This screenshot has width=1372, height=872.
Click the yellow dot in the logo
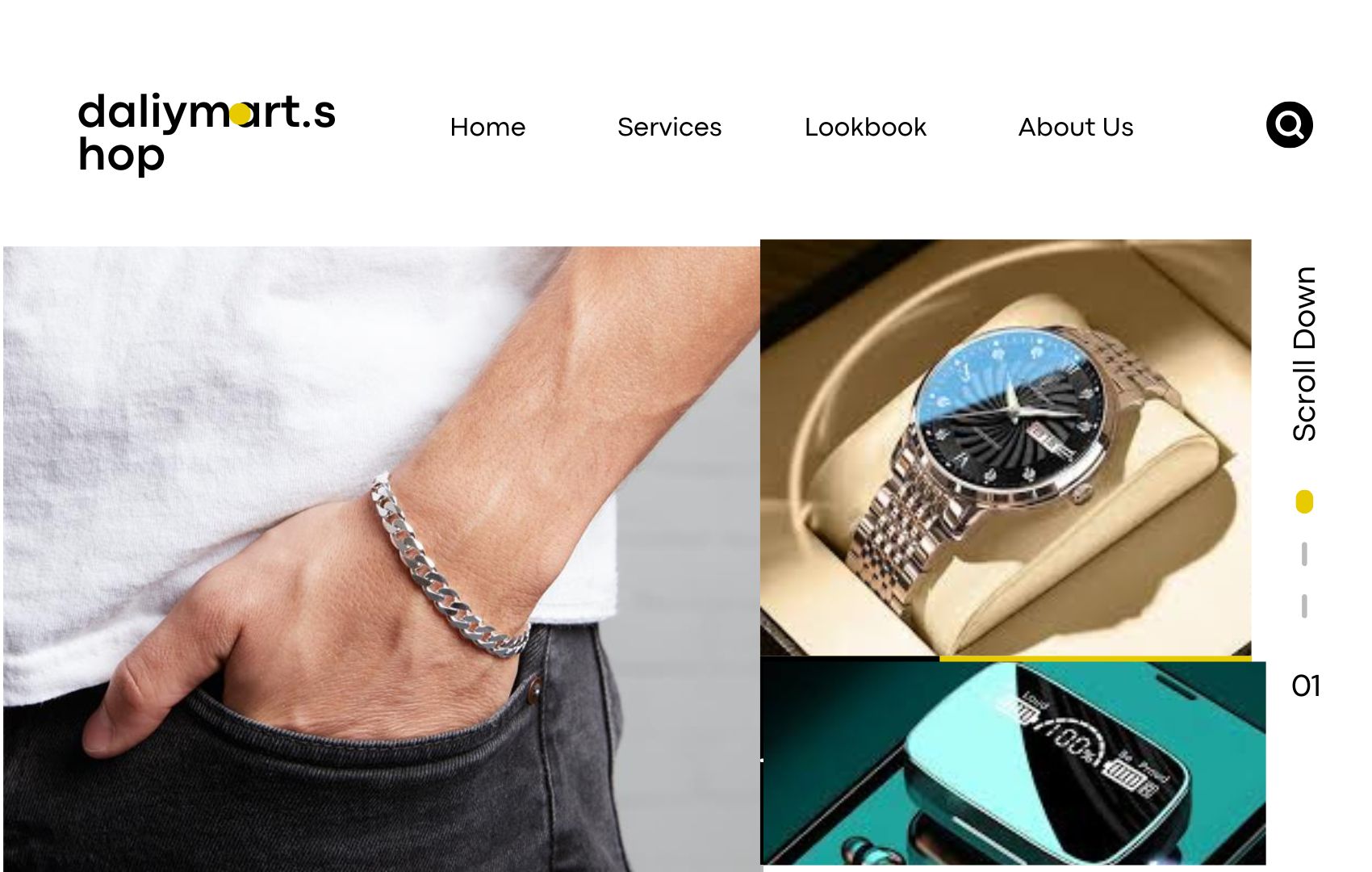pyautogui.click(x=241, y=115)
